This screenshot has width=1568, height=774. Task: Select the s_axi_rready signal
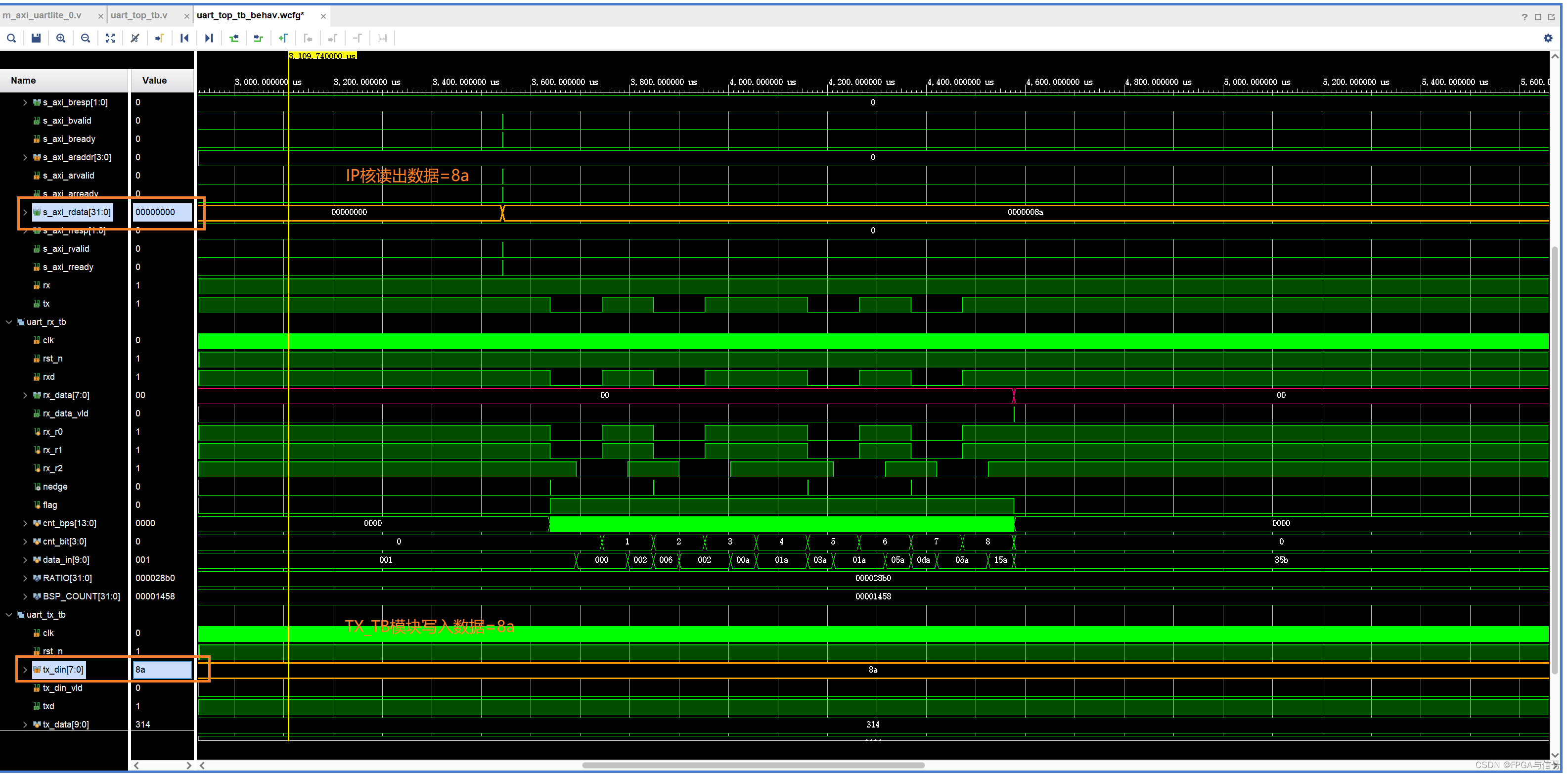pyautogui.click(x=68, y=267)
